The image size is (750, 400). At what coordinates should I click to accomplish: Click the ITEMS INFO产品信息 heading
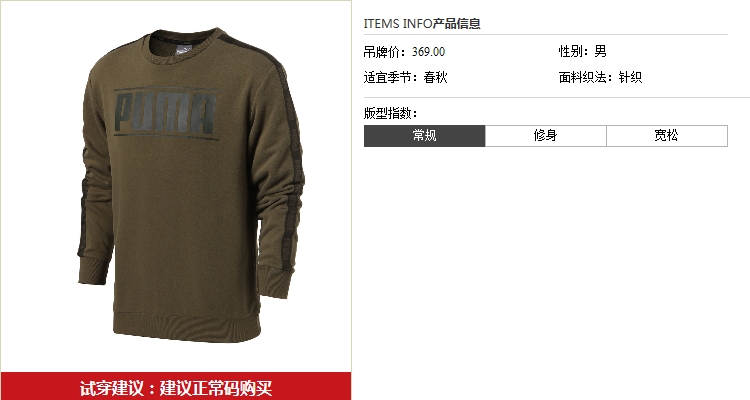click(422, 23)
